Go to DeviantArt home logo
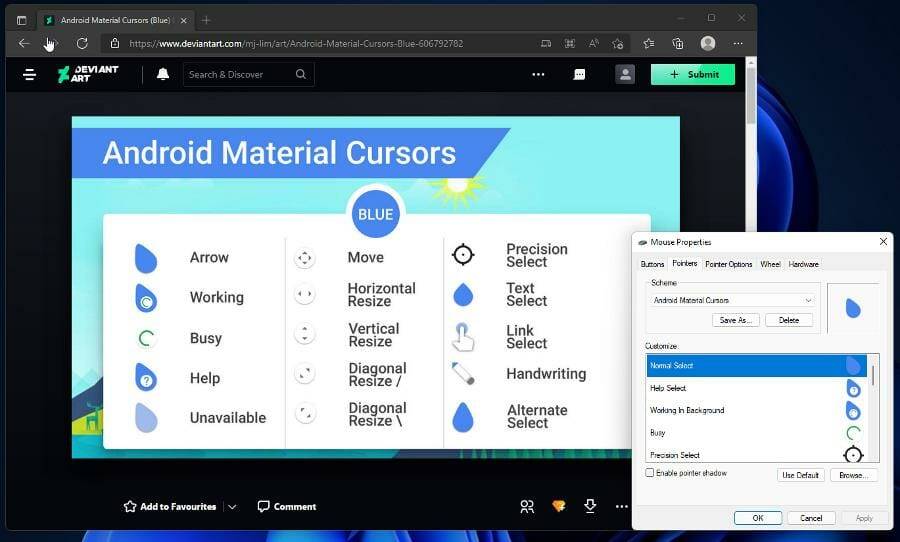Viewport: 900px width, 542px height. (88, 74)
